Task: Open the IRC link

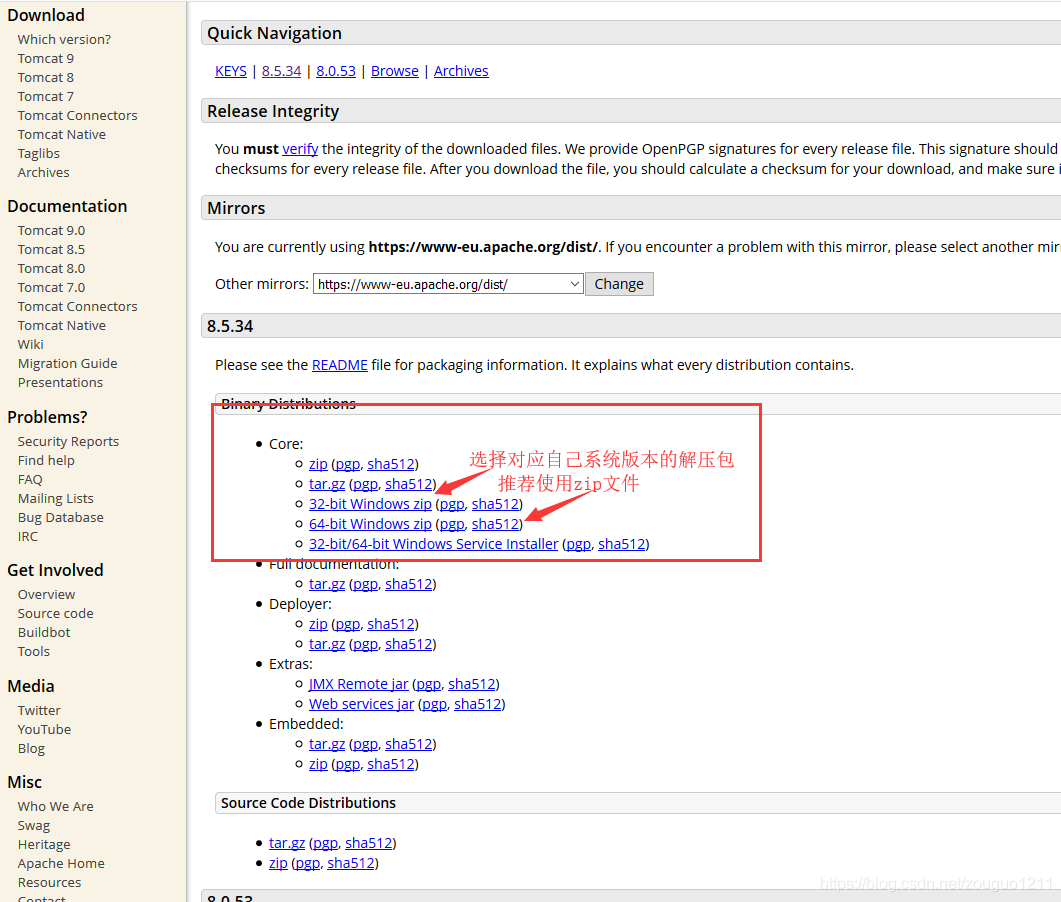Action: (28, 536)
